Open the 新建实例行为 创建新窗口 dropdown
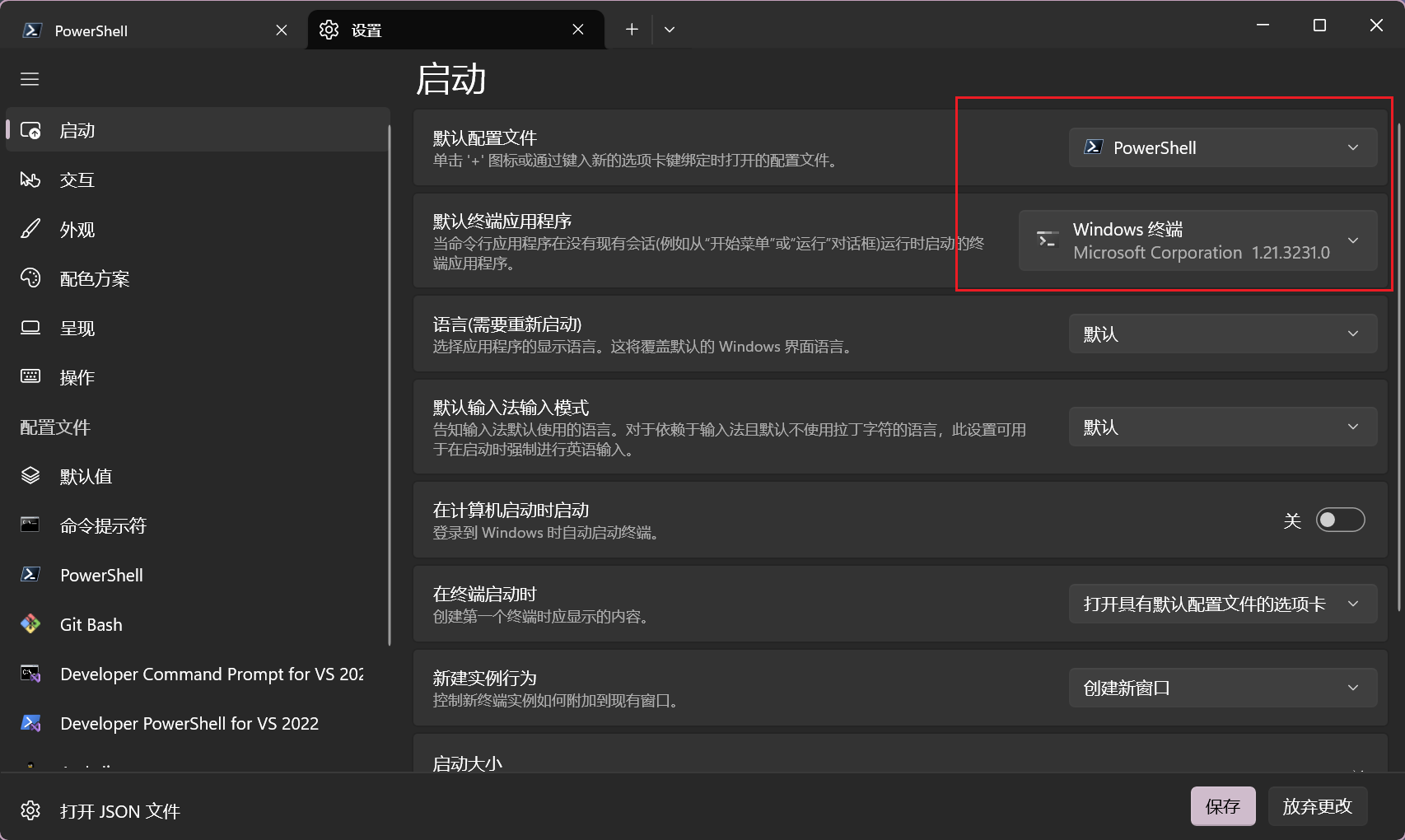1405x840 pixels. click(1223, 688)
